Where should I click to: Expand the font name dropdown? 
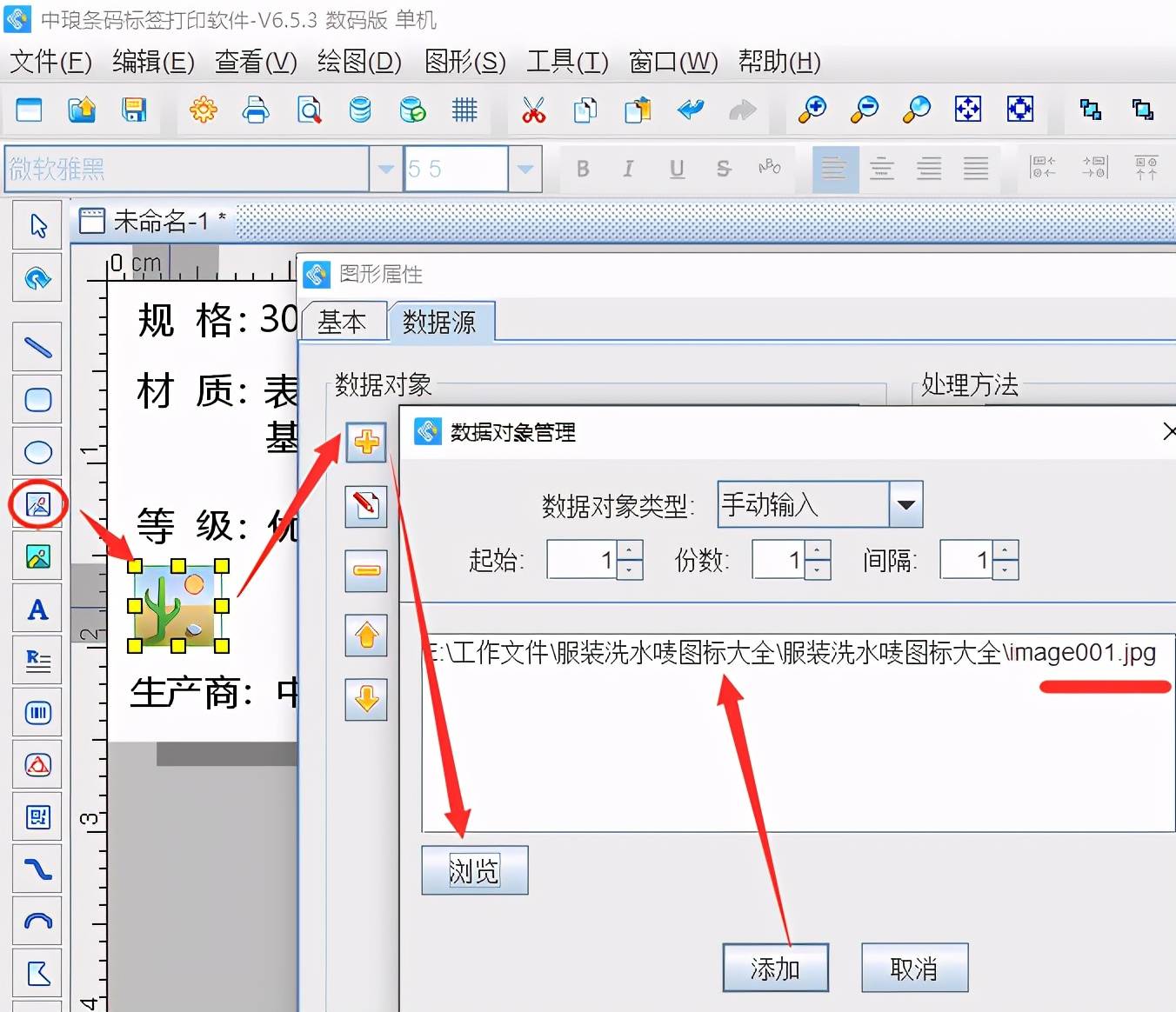pyautogui.click(x=385, y=169)
